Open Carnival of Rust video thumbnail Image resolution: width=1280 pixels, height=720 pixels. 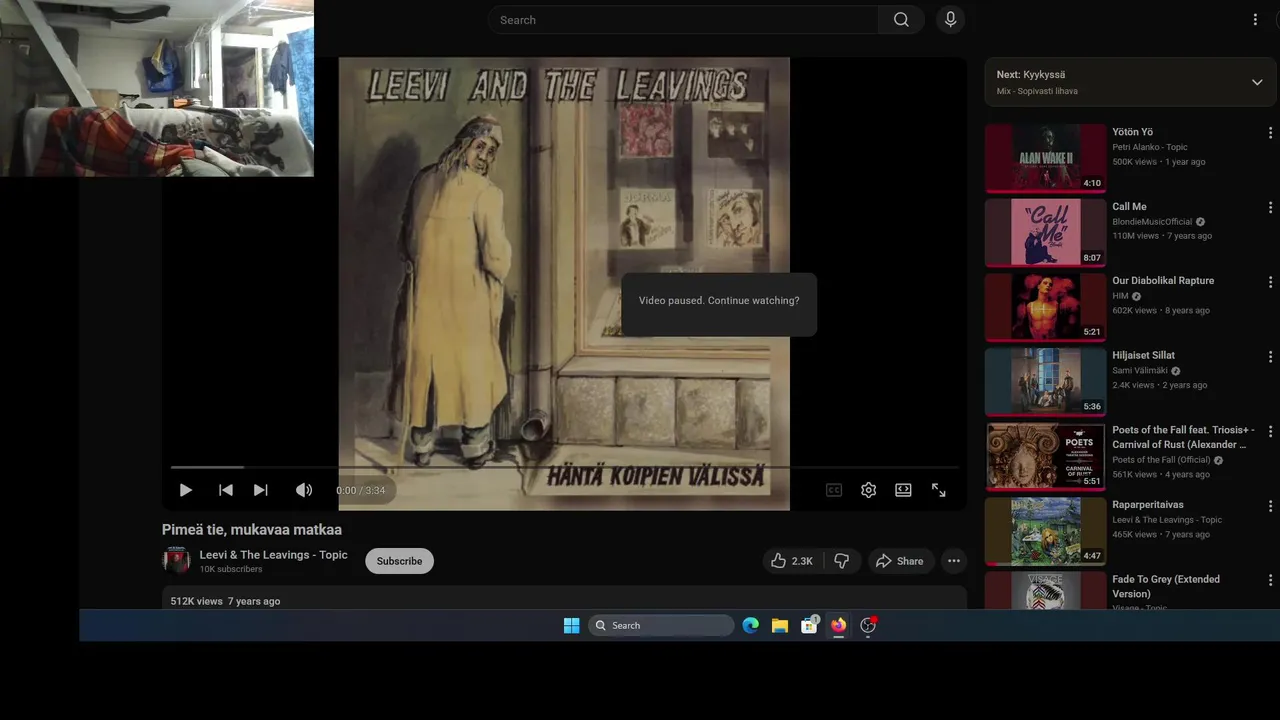pyautogui.click(x=1045, y=456)
